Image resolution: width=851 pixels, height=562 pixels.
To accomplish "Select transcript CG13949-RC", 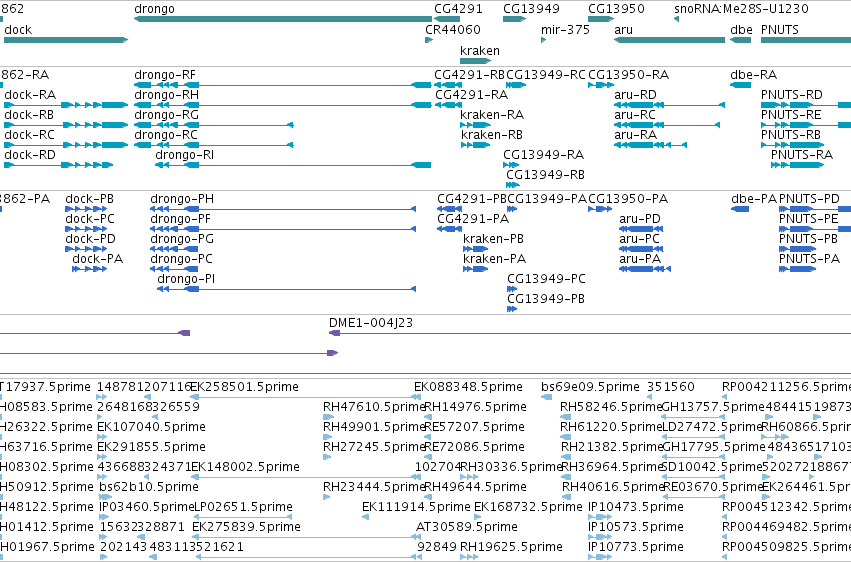I will pyautogui.click(x=516, y=85).
